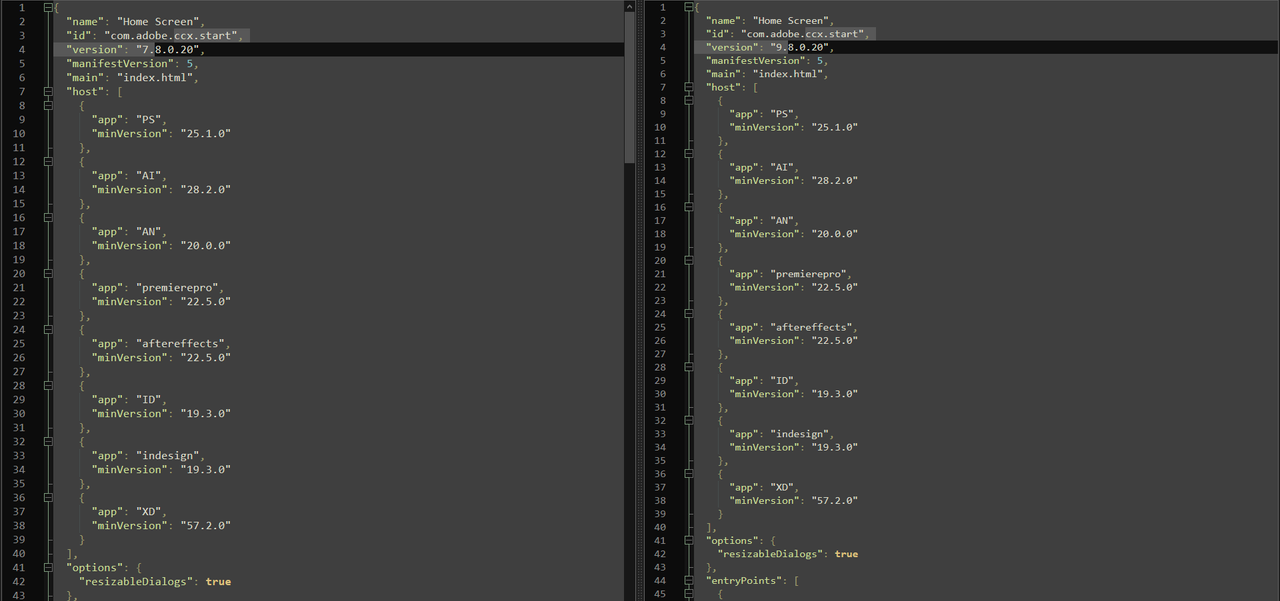Image resolution: width=1280 pixels, height=601 pixels.
Task: Click "true" value in right pane
Action: pos(846,554)
